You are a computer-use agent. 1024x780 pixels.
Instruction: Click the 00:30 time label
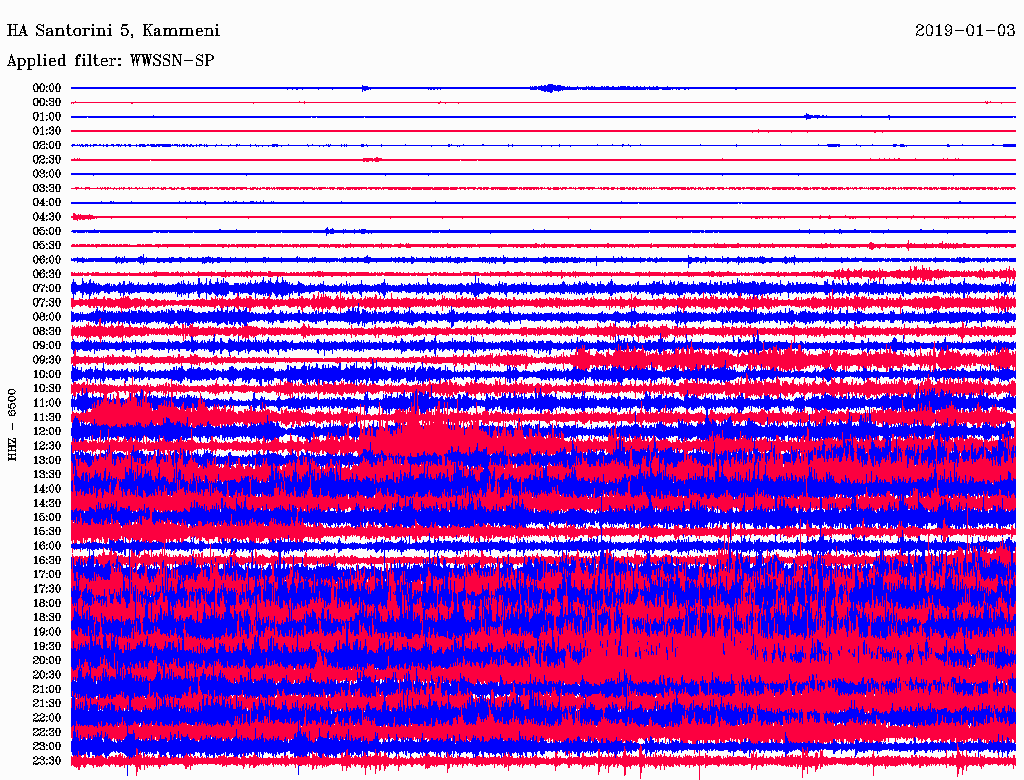click(47, 103)
